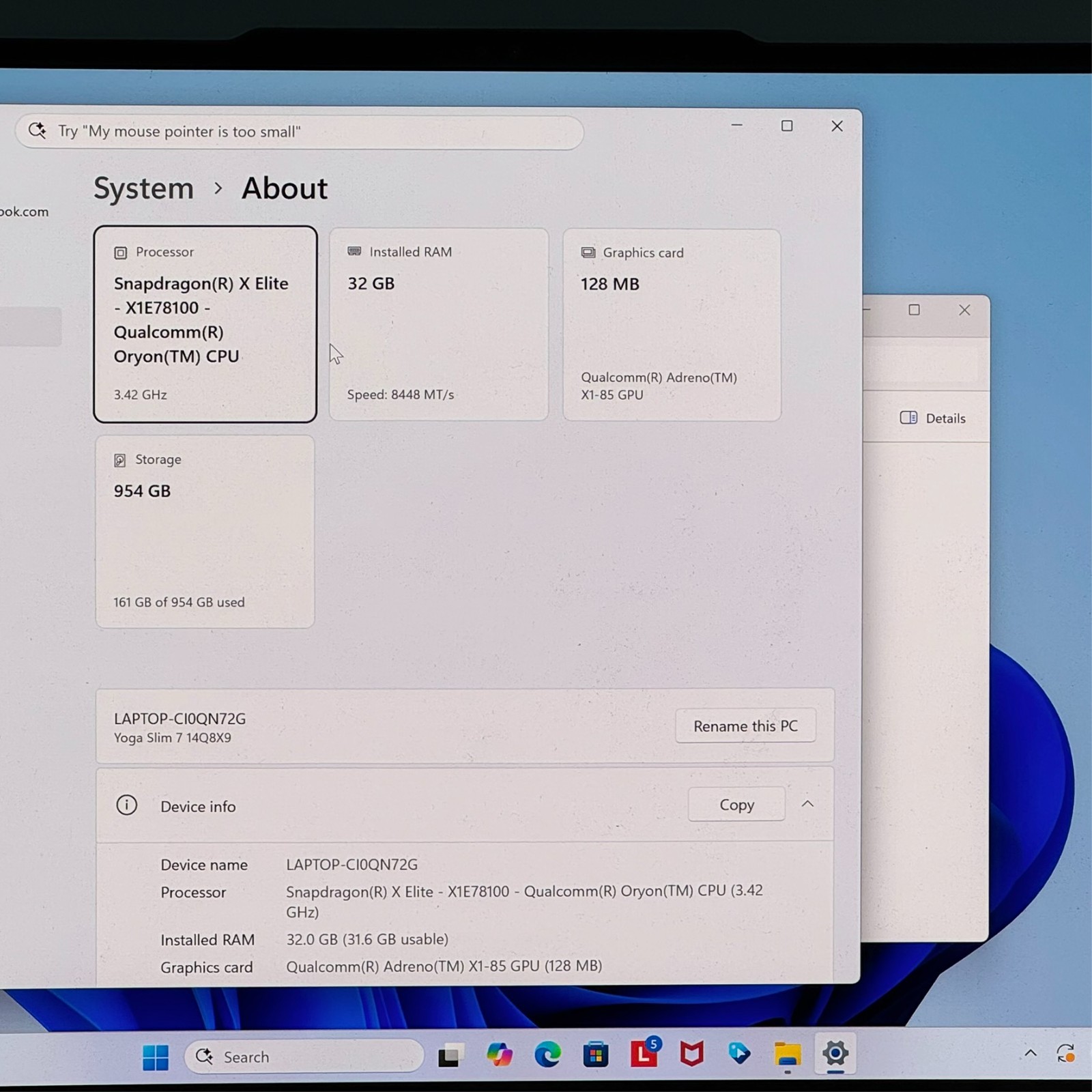This screenshot has height=1092, width=1092.
Task: Click the About page title
Action: pyautogui.click(x=285, y=188)
